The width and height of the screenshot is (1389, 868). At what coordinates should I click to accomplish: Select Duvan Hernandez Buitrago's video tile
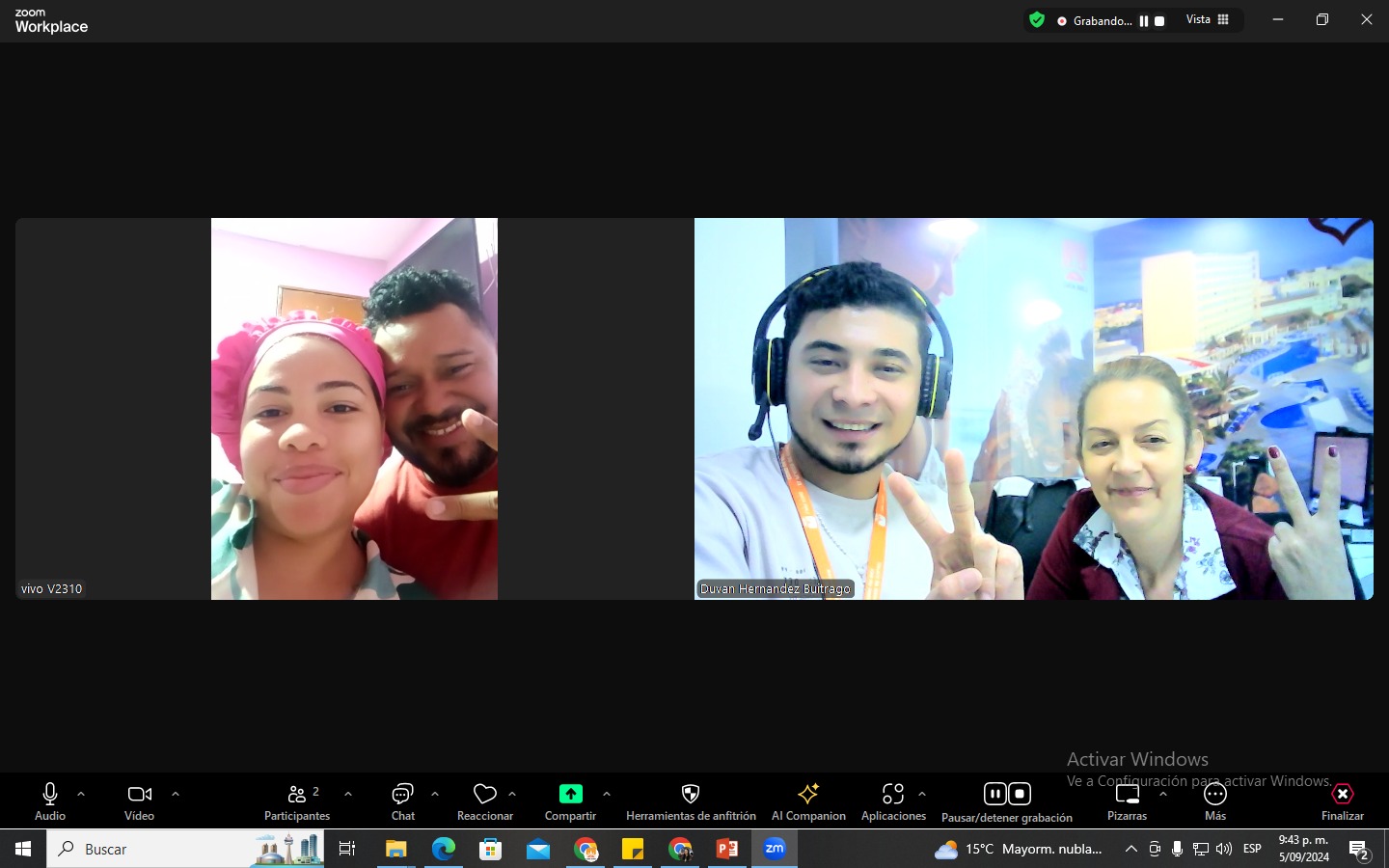click(1033, 408)
